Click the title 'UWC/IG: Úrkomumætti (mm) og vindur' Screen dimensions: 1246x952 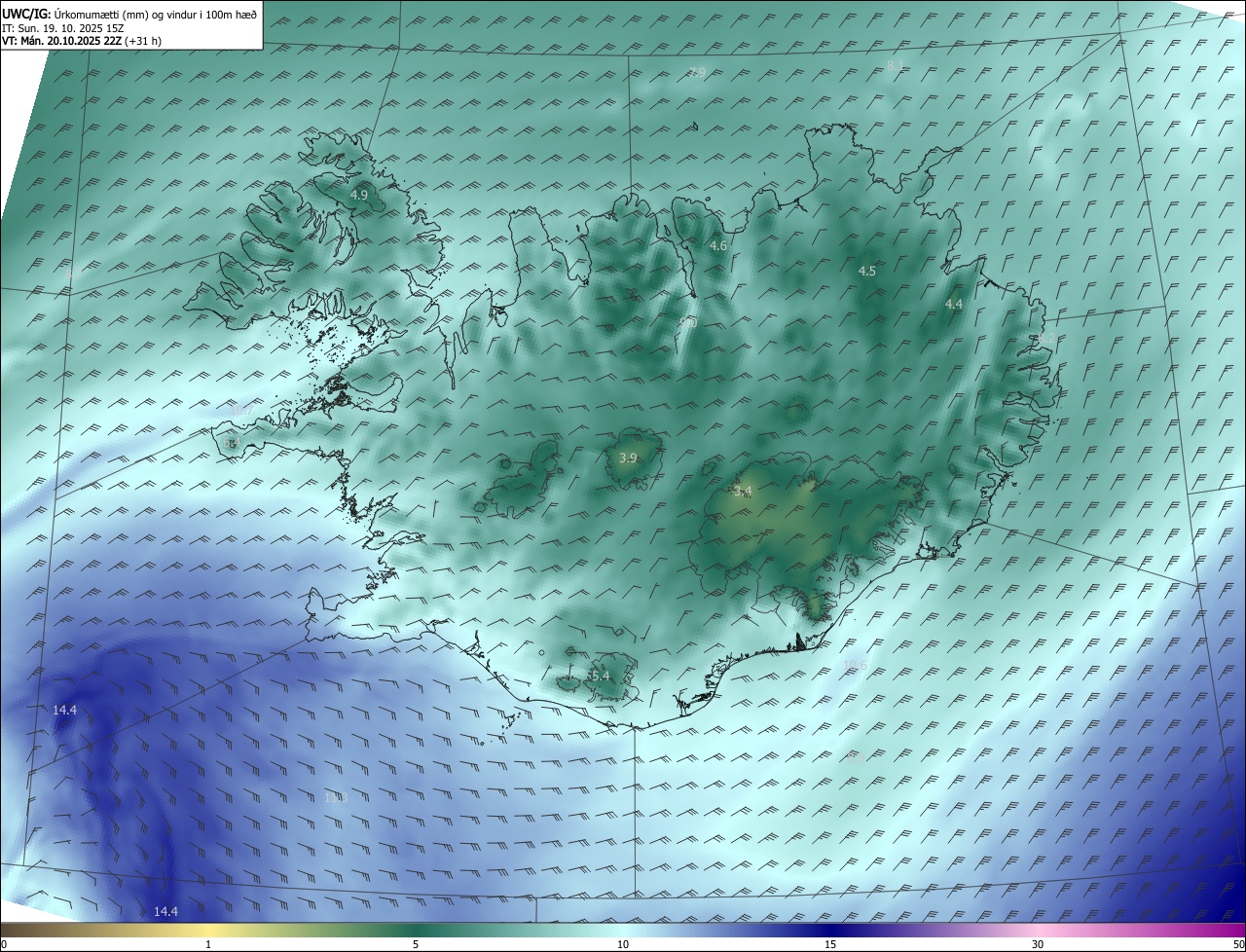[x=129, y=14]
